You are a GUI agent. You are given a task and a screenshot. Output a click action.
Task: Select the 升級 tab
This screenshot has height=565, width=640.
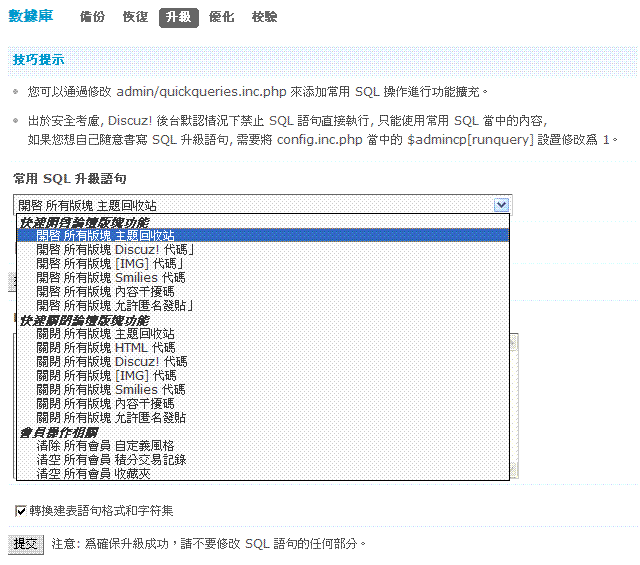(179, 18)
